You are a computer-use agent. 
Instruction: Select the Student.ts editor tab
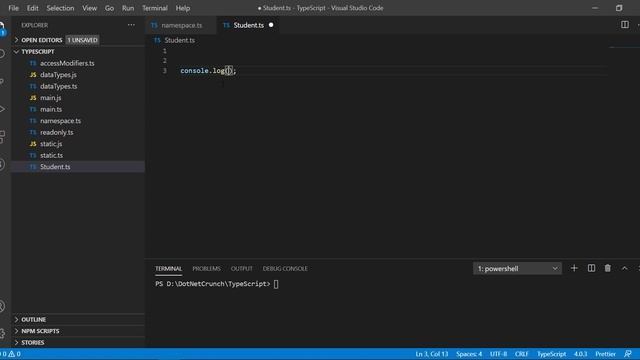pyautogui.click(x=248, y=25)
